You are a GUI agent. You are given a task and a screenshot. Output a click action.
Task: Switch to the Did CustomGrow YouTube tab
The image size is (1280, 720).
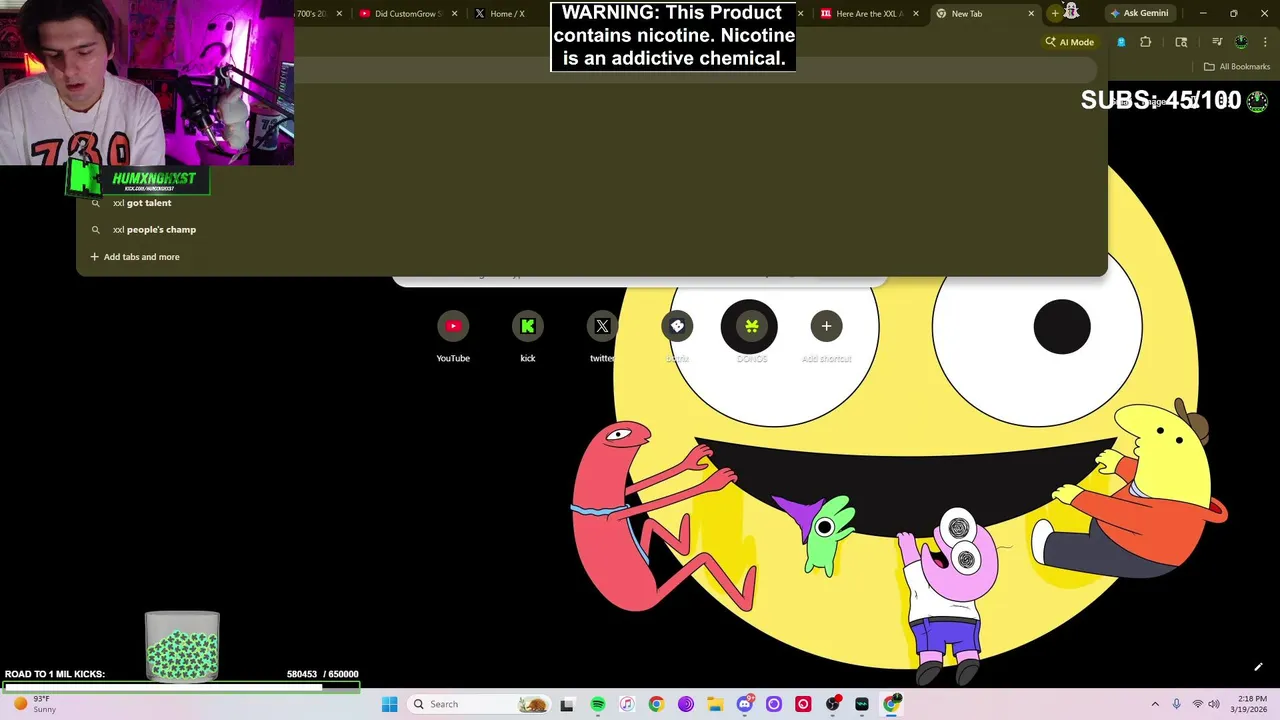pyautogui.click(x=406, y=13)
